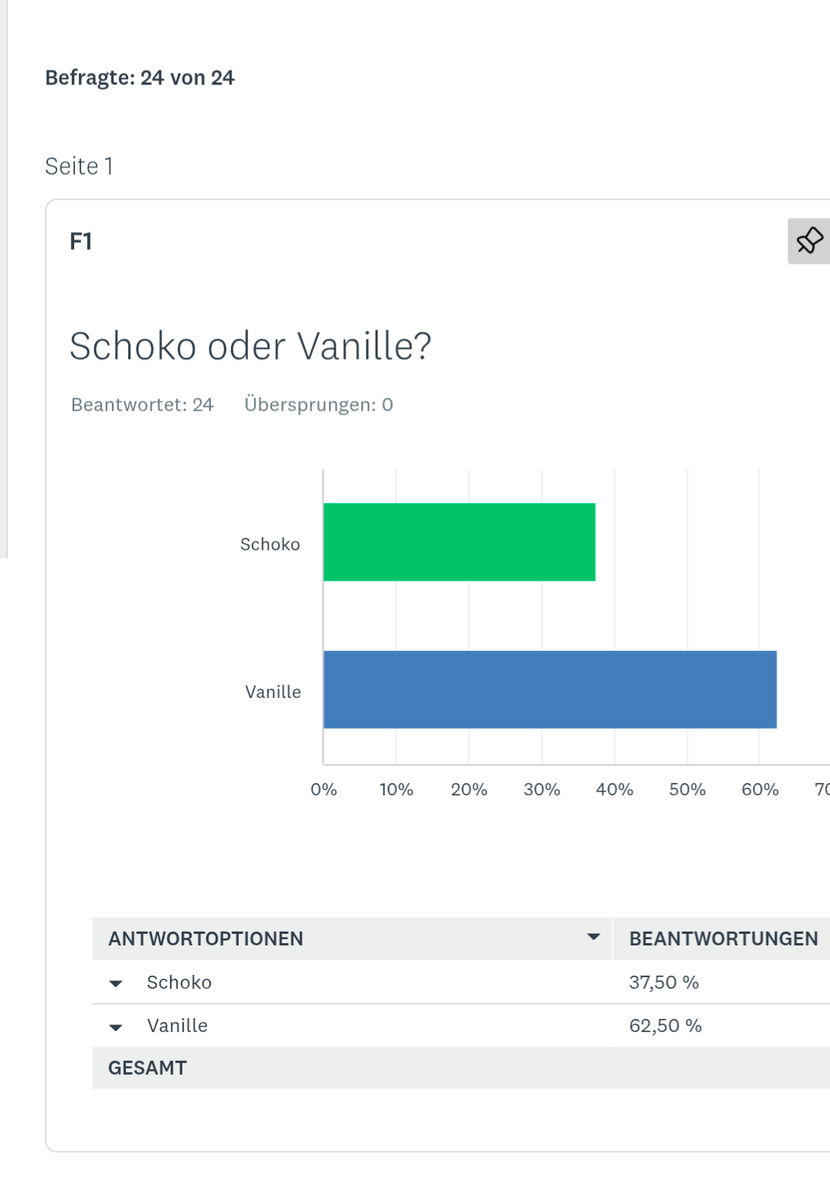Click the ANTWORTOPTIONEN column header text

pyautogui.click(x=206, y=939)
